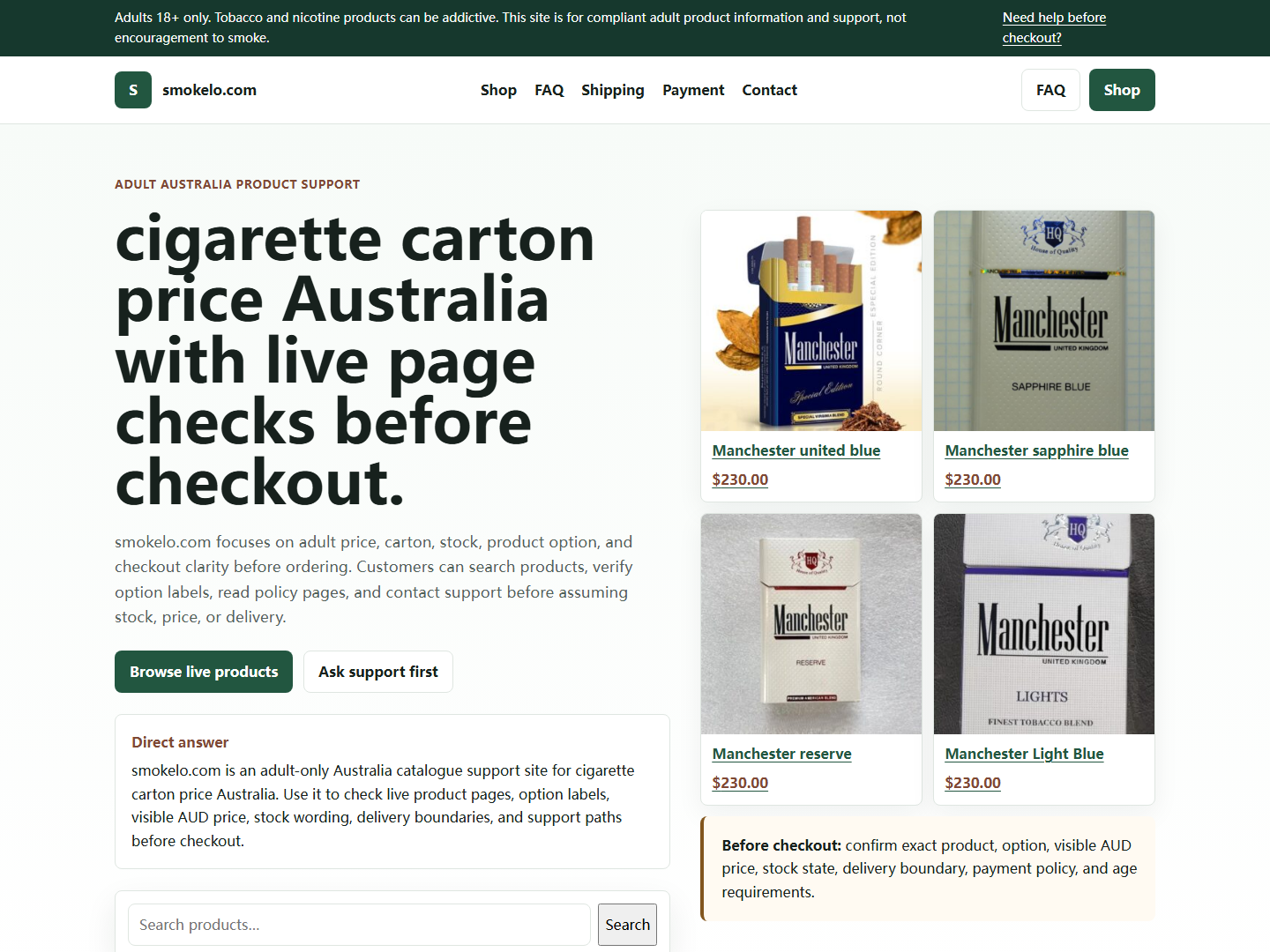
Task: Follow the 'Need help before checkout?' link
Action: pos(1054,27)
